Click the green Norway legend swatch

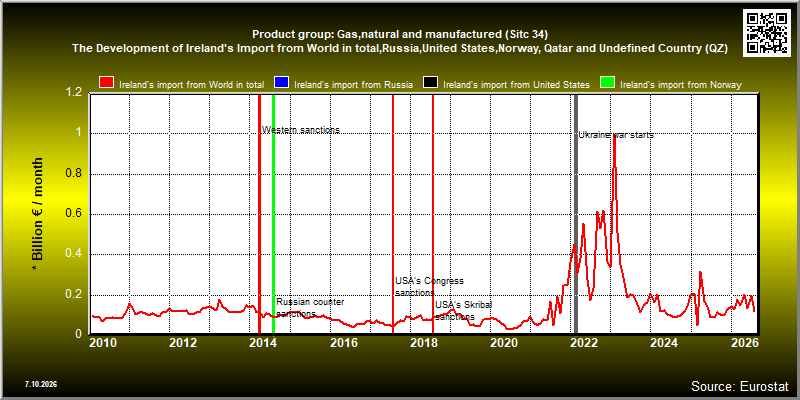click(x=607, y=83)
